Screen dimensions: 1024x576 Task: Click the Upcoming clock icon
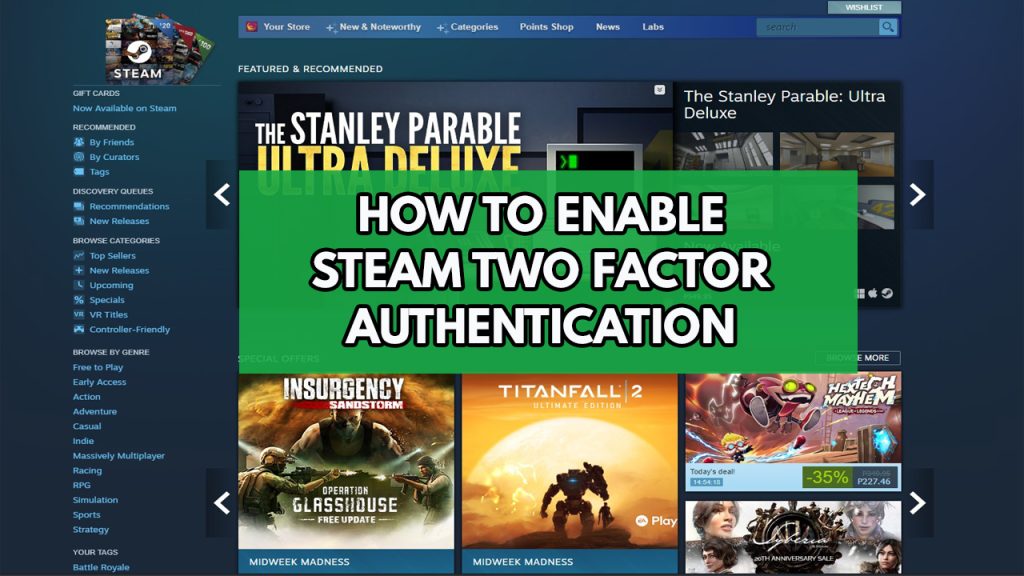pyautogui.click(x=79, y=285)
